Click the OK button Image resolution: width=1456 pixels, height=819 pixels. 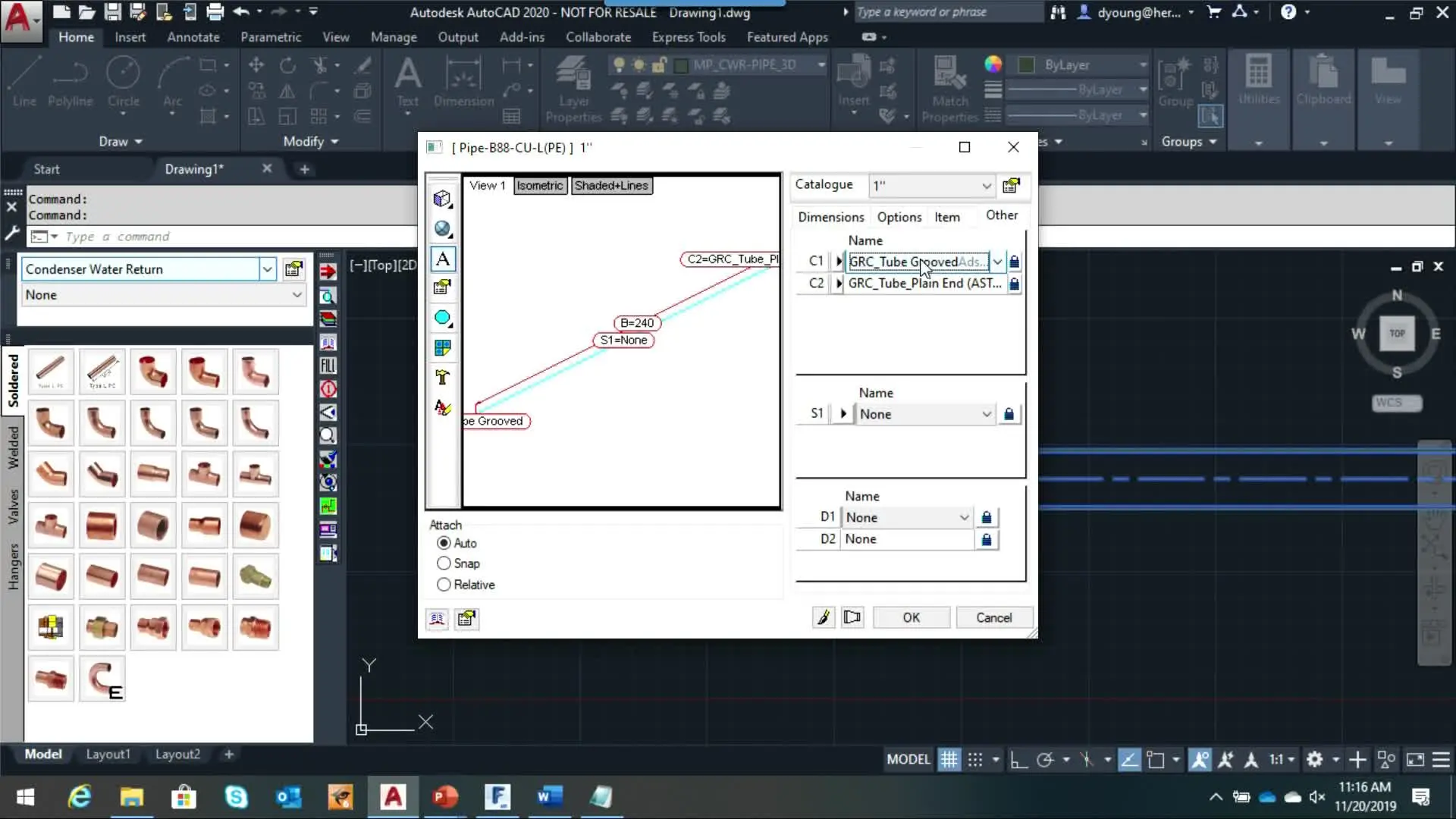[x=911, y=618]
